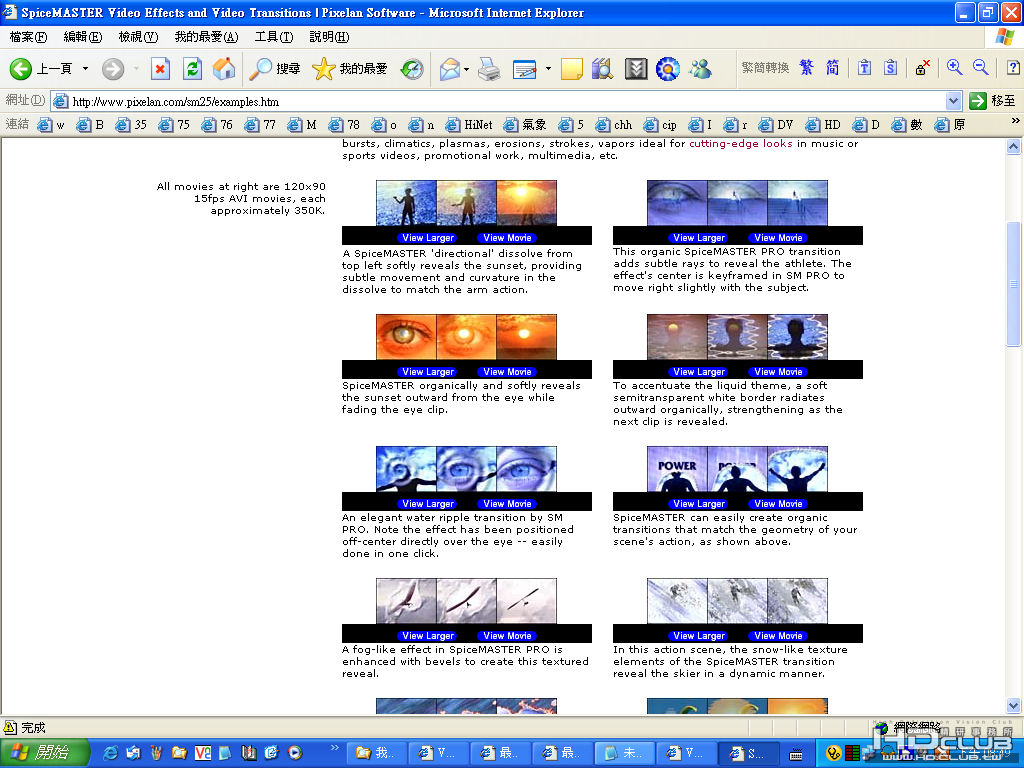Screen dimensions: 1024x768
Task: Open Favorites using the star icon
Action: [349, 69]
